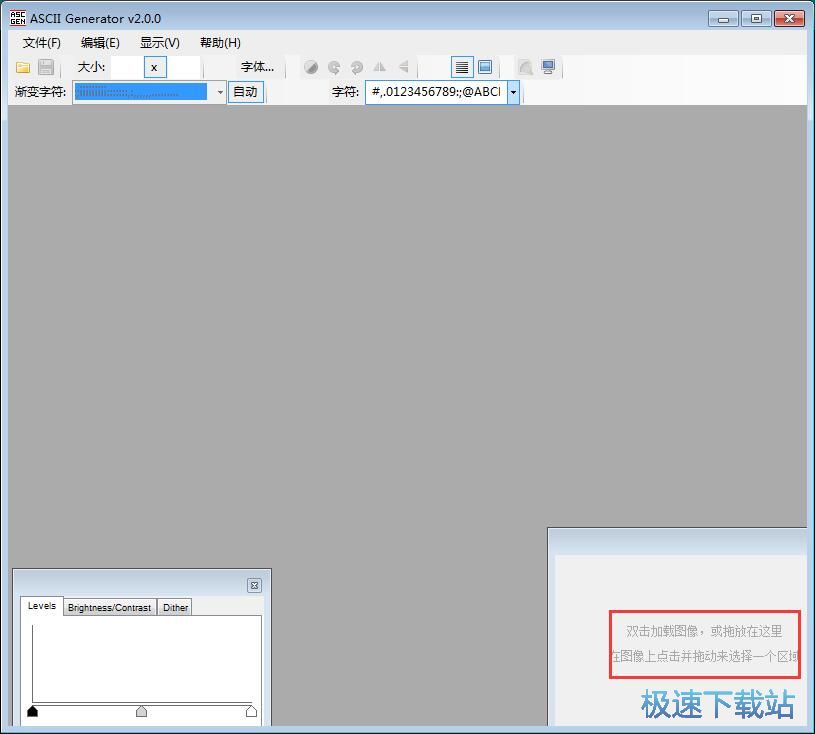Screen dimensions: 815x734
Task: Close the Levels panel
Action: point(254,585)
